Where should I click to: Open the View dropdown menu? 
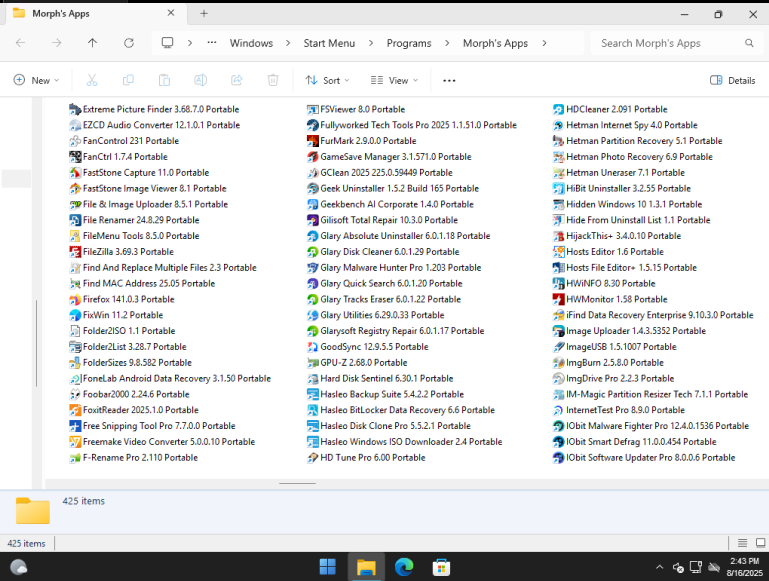click(394, 80)
